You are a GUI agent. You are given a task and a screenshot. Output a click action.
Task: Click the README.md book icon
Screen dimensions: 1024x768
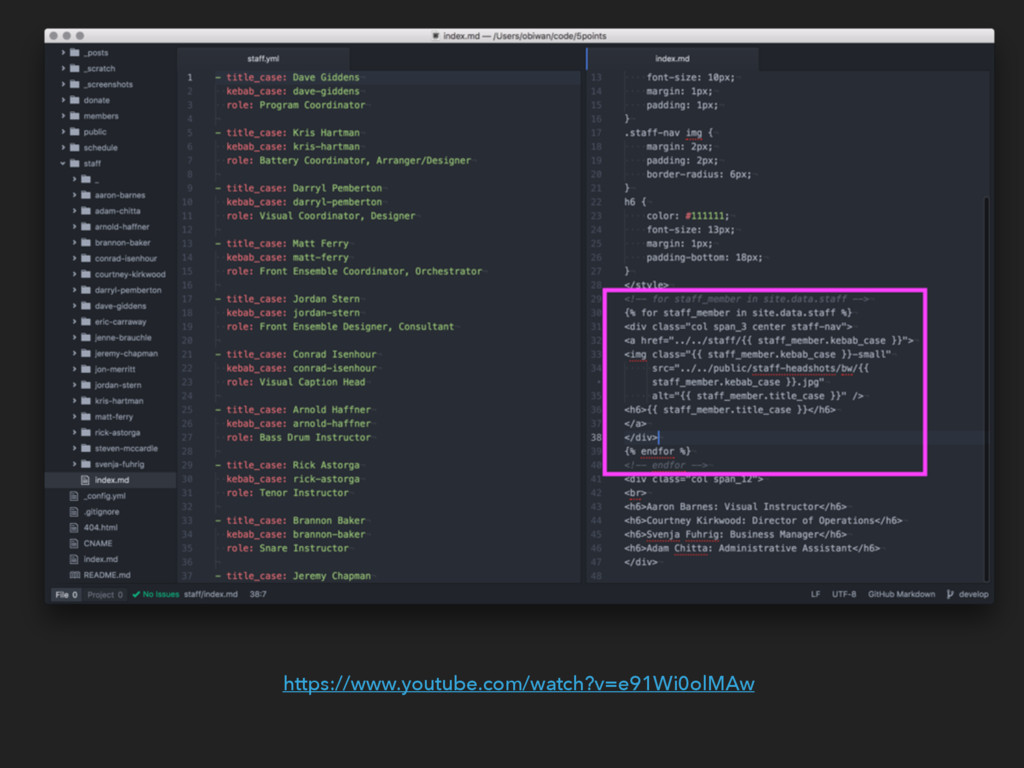(x=74, y=575)
